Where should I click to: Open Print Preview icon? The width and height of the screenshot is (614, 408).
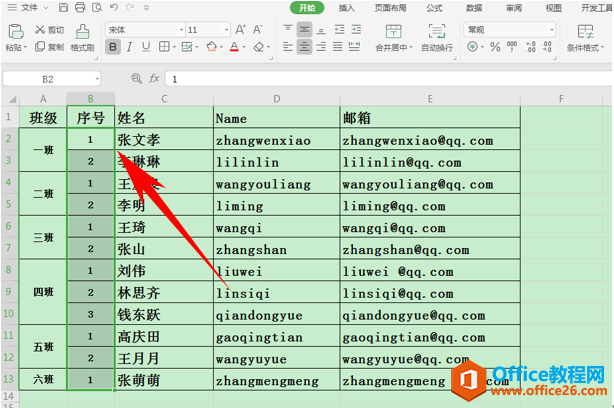(x=97, y=7)
